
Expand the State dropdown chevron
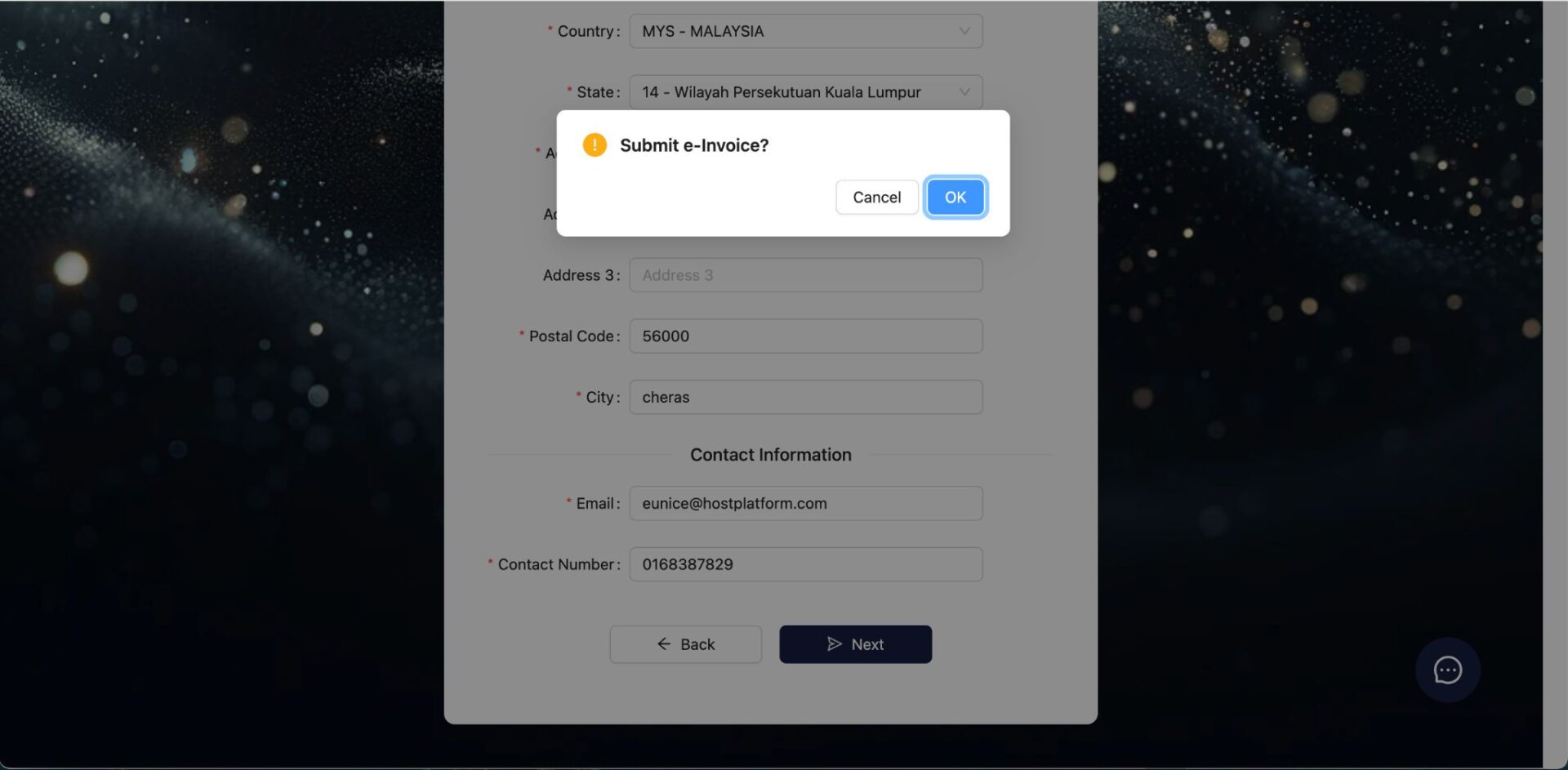click(964, 92)
